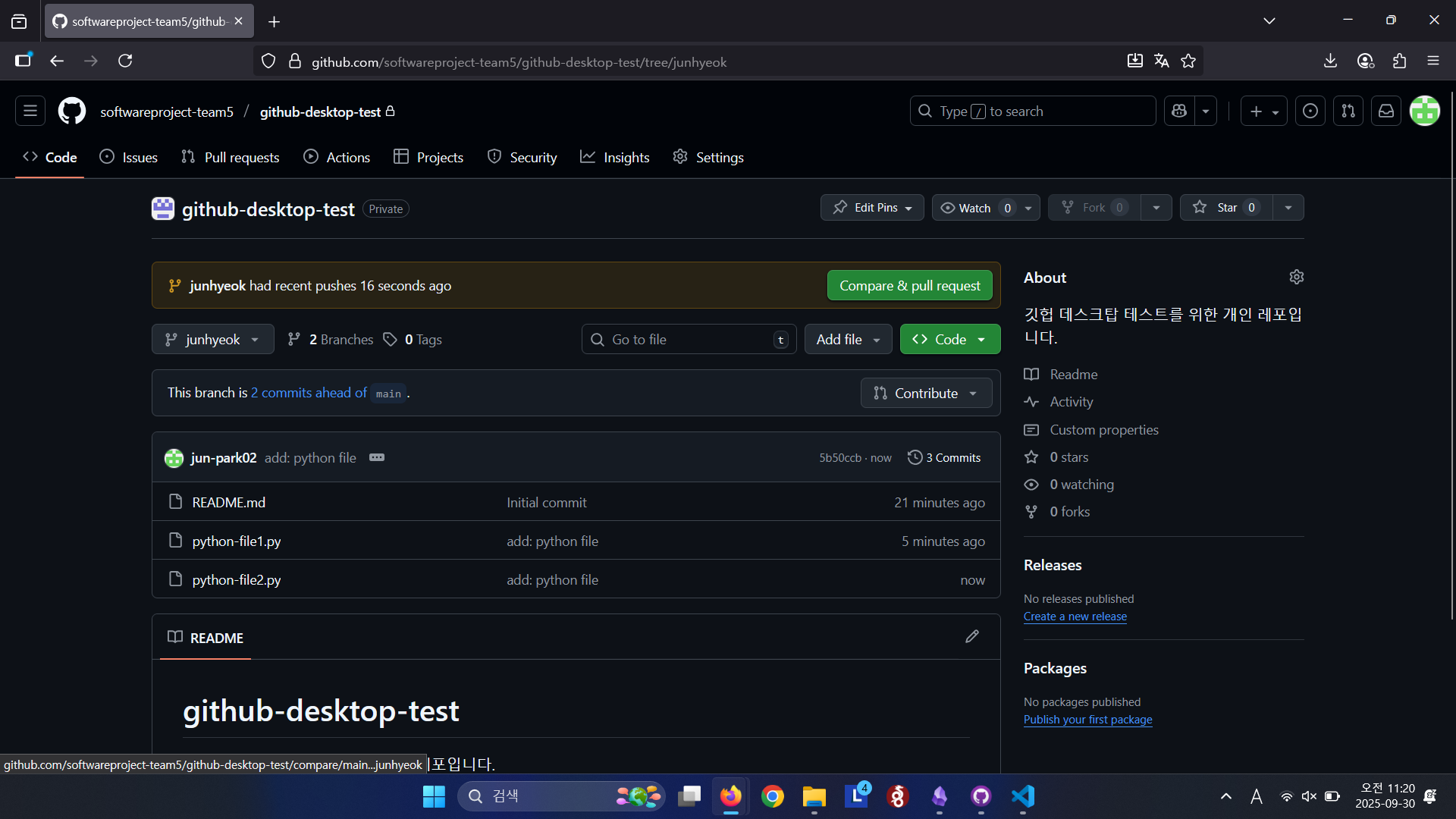Open Firefox downloads icon
The width and height of the screenshot is (1456, 819).
(1330, 61)
